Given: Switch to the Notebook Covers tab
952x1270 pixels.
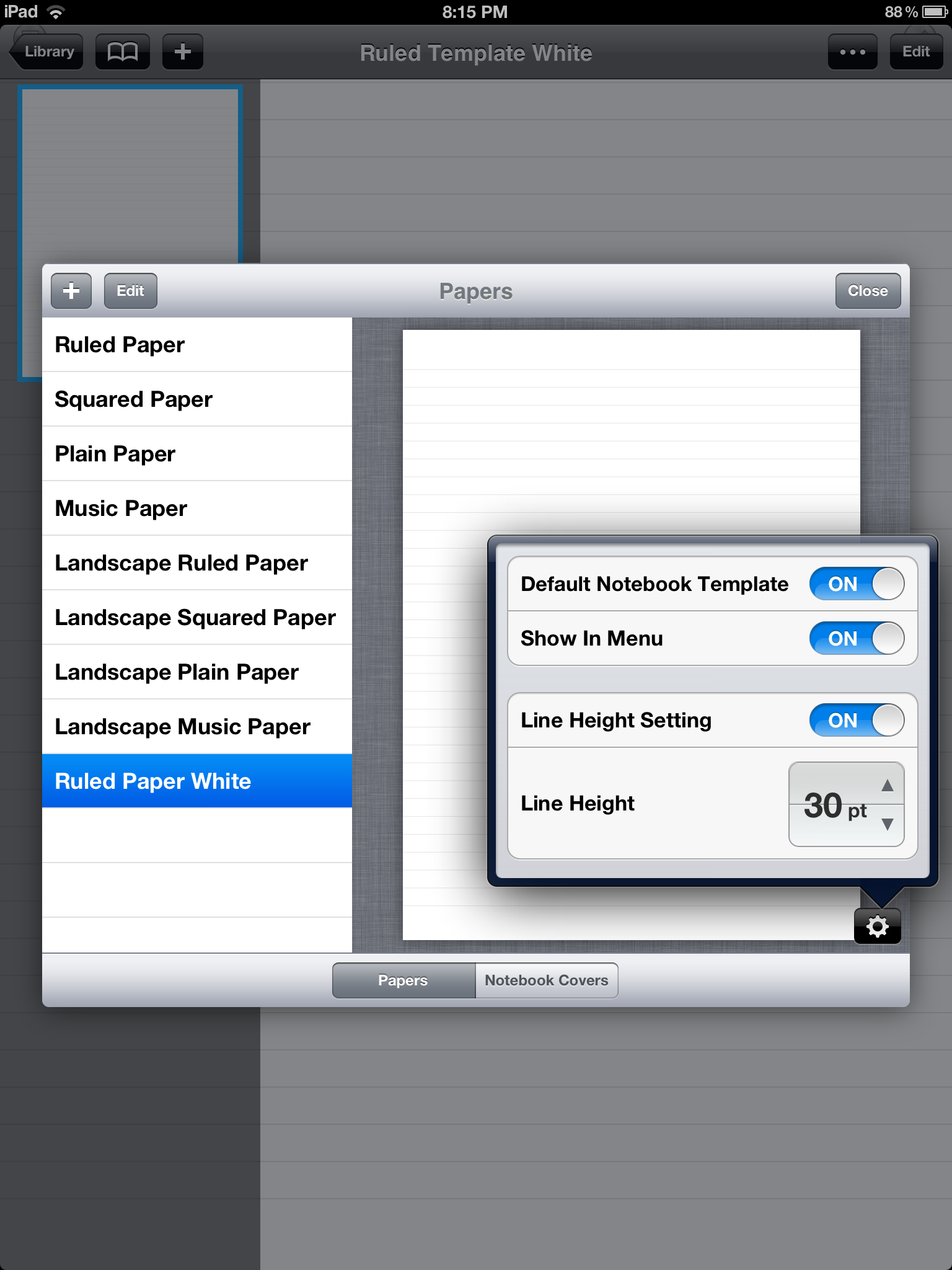Looking at the screenshot, I should point(547,980).
